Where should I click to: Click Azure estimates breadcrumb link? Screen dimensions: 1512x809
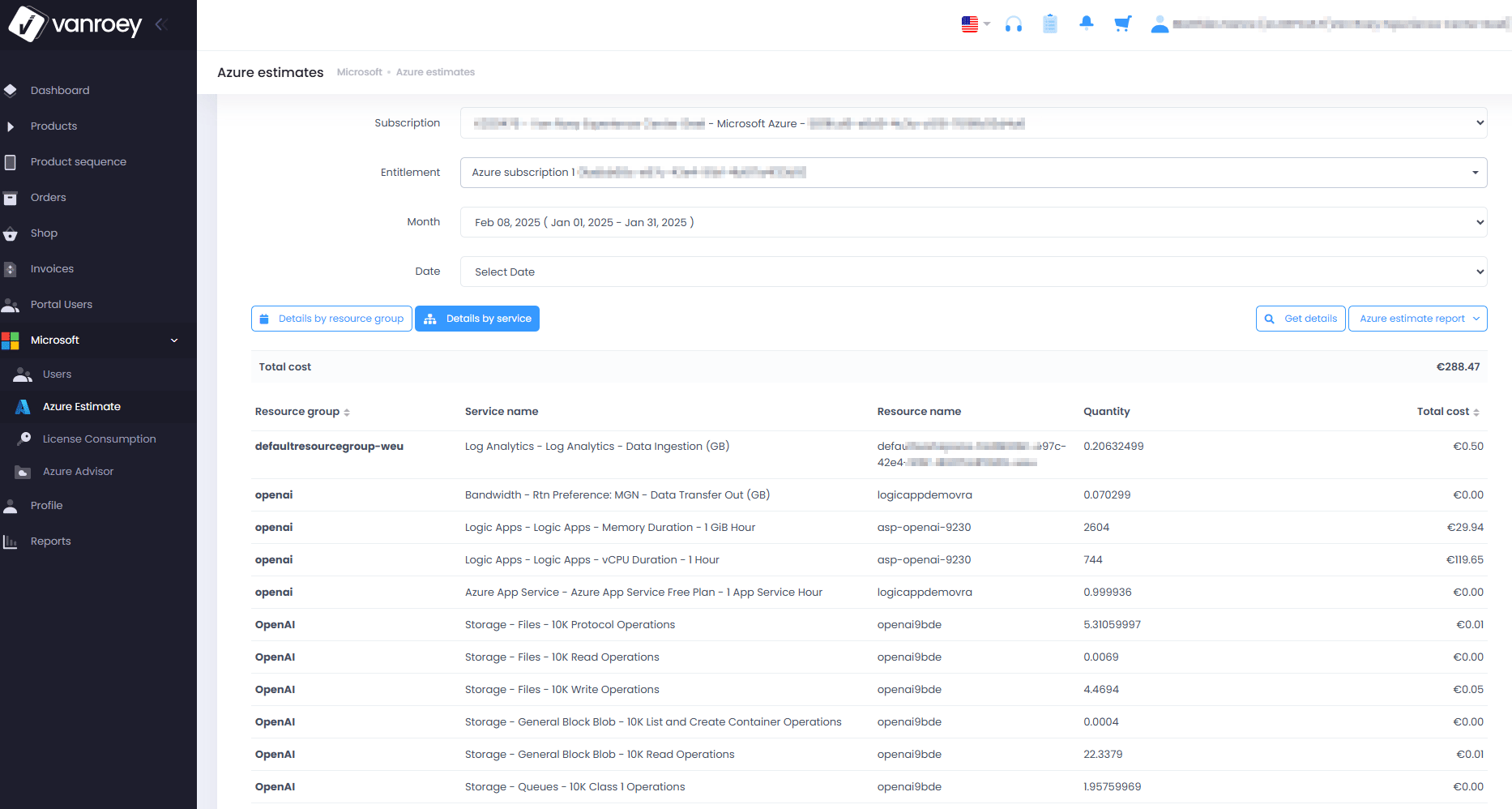pos(435,72)
